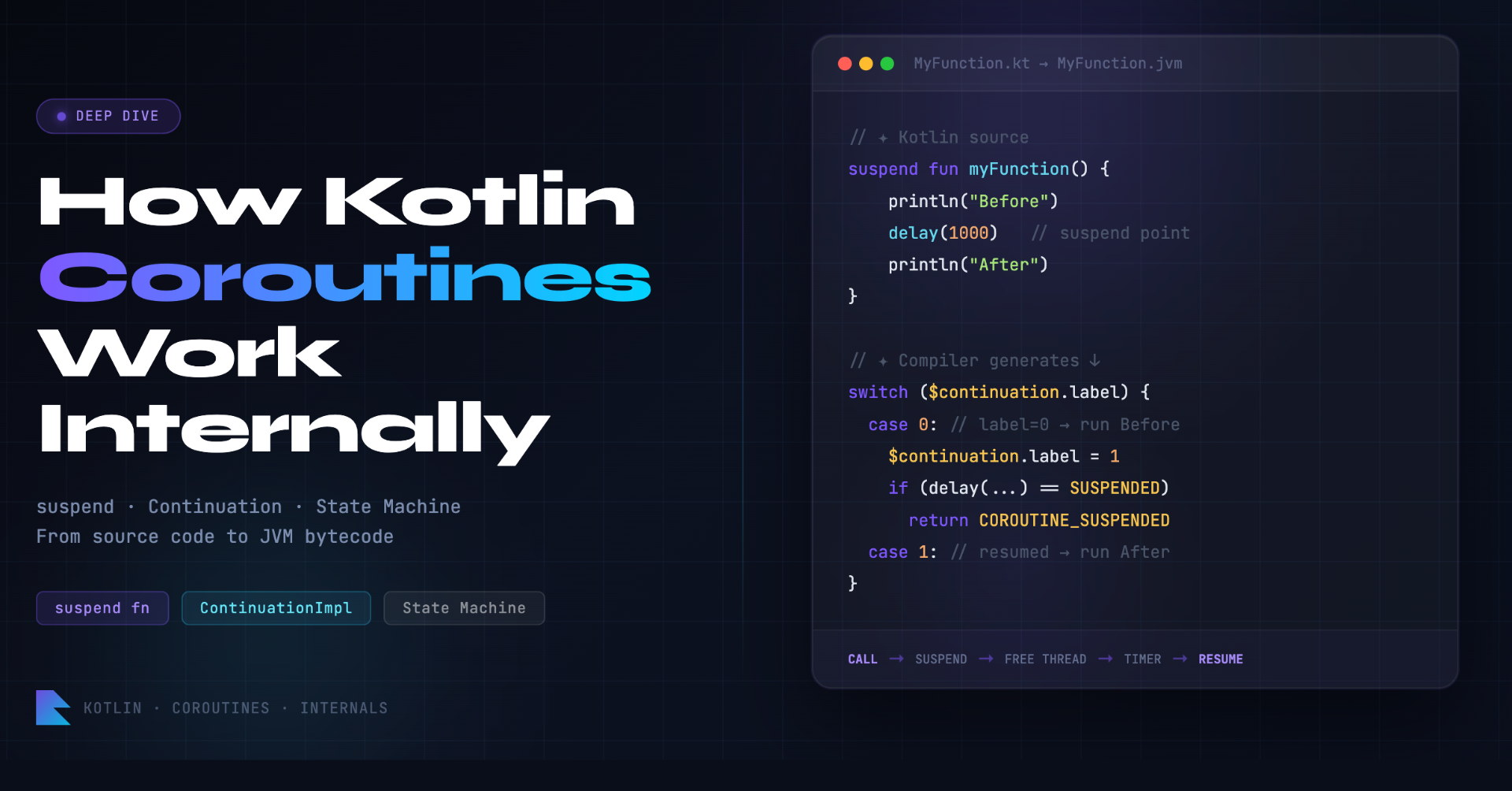Click the Kotlin logo icon
The width and height of the screenshot is (1512, 791).
[54, 707]
